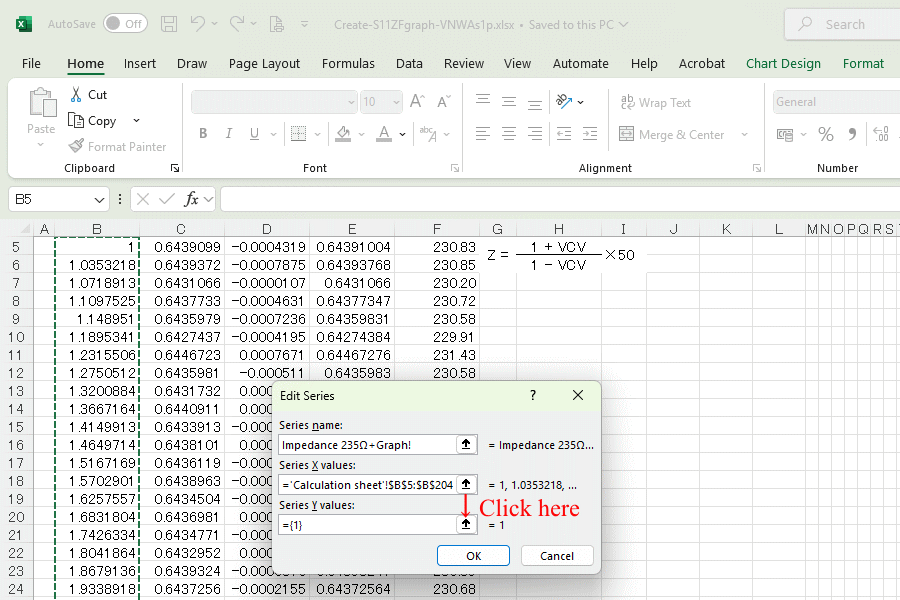Screen dimensions: 900x600
Task: Click the Series name input field
Action: 368,445
